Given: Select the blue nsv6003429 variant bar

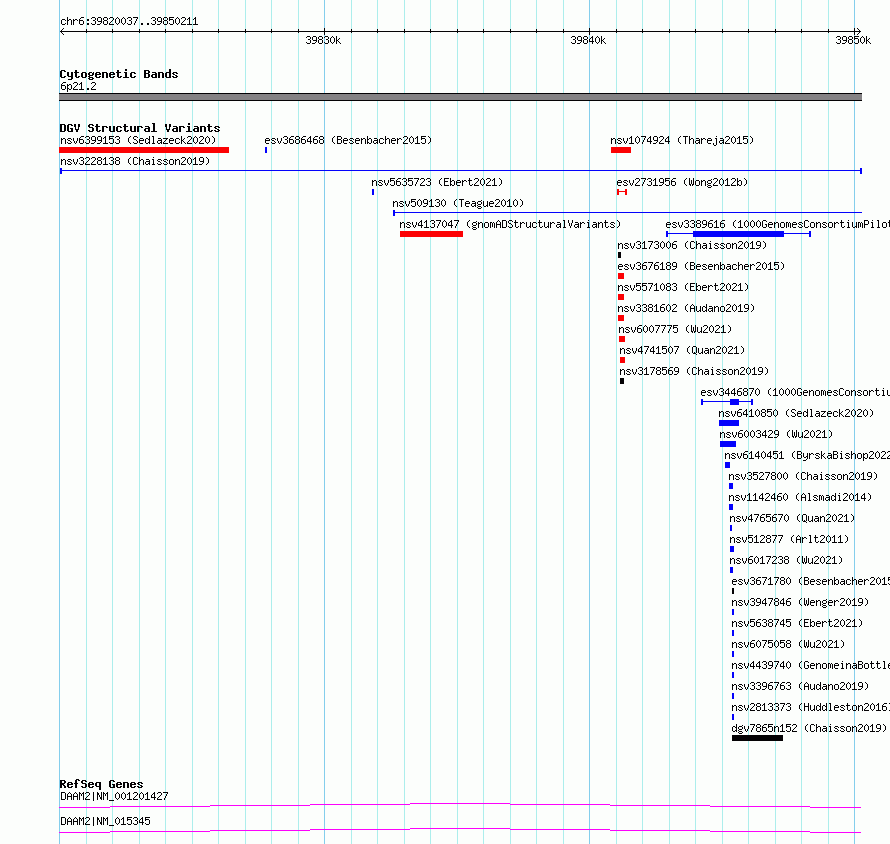Looking at the screenshot, I should pyautogui.click(x=728, y=444).
